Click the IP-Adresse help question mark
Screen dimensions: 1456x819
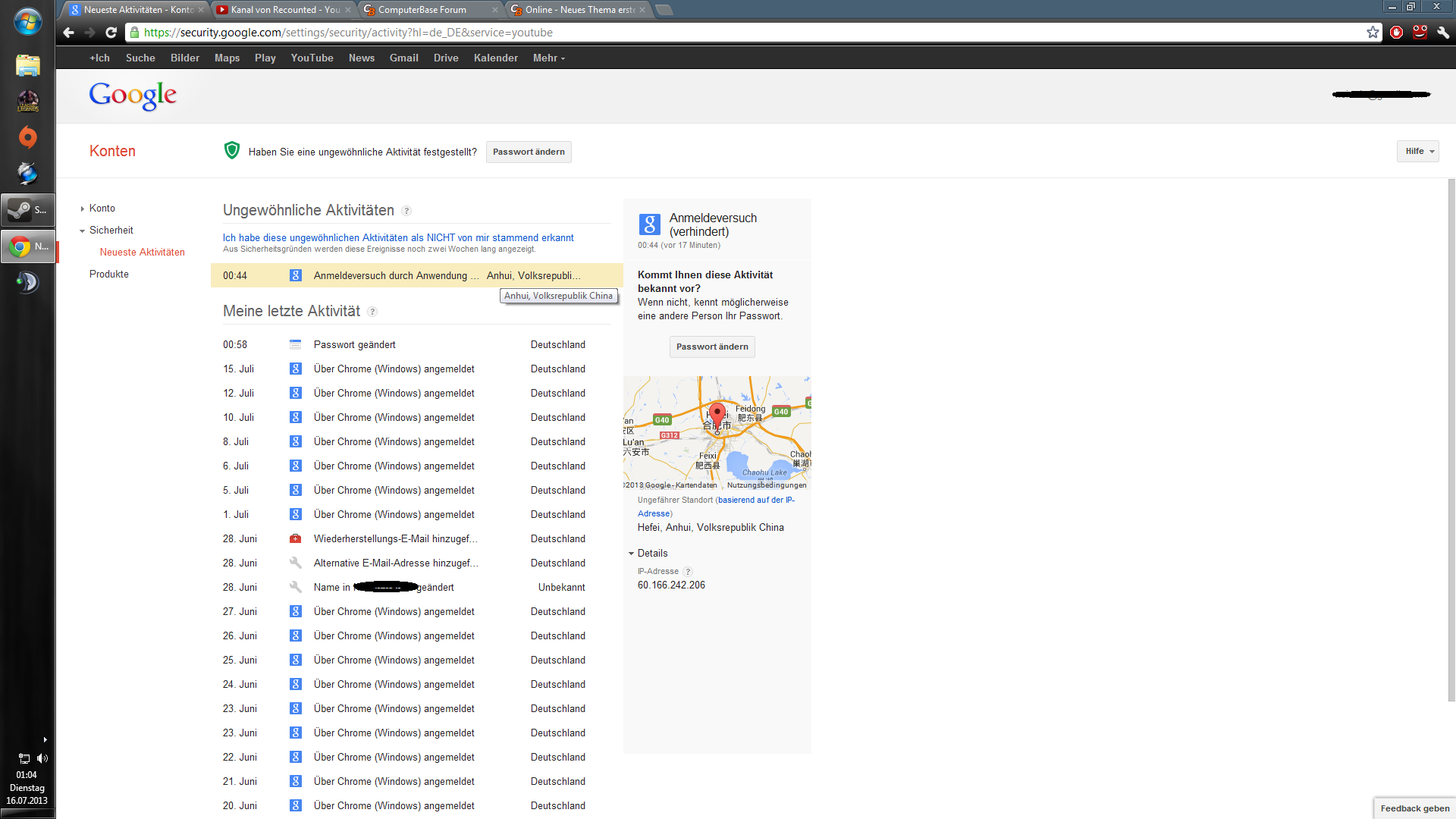pyautogui.click(x=688, y=572)
